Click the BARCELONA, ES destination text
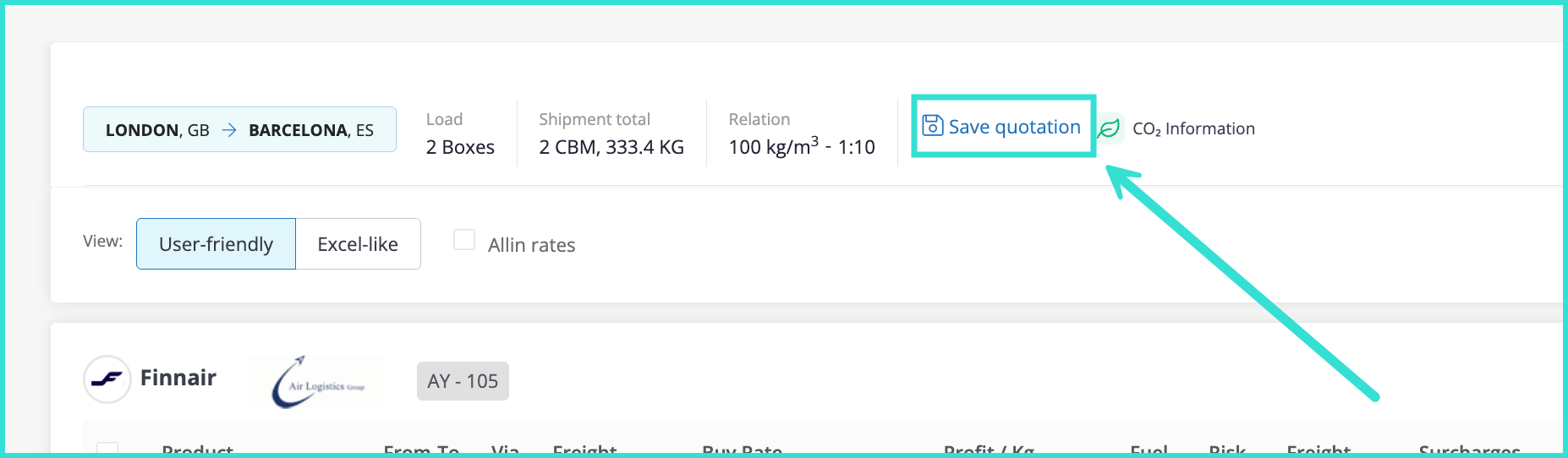 tap(311, 130)
